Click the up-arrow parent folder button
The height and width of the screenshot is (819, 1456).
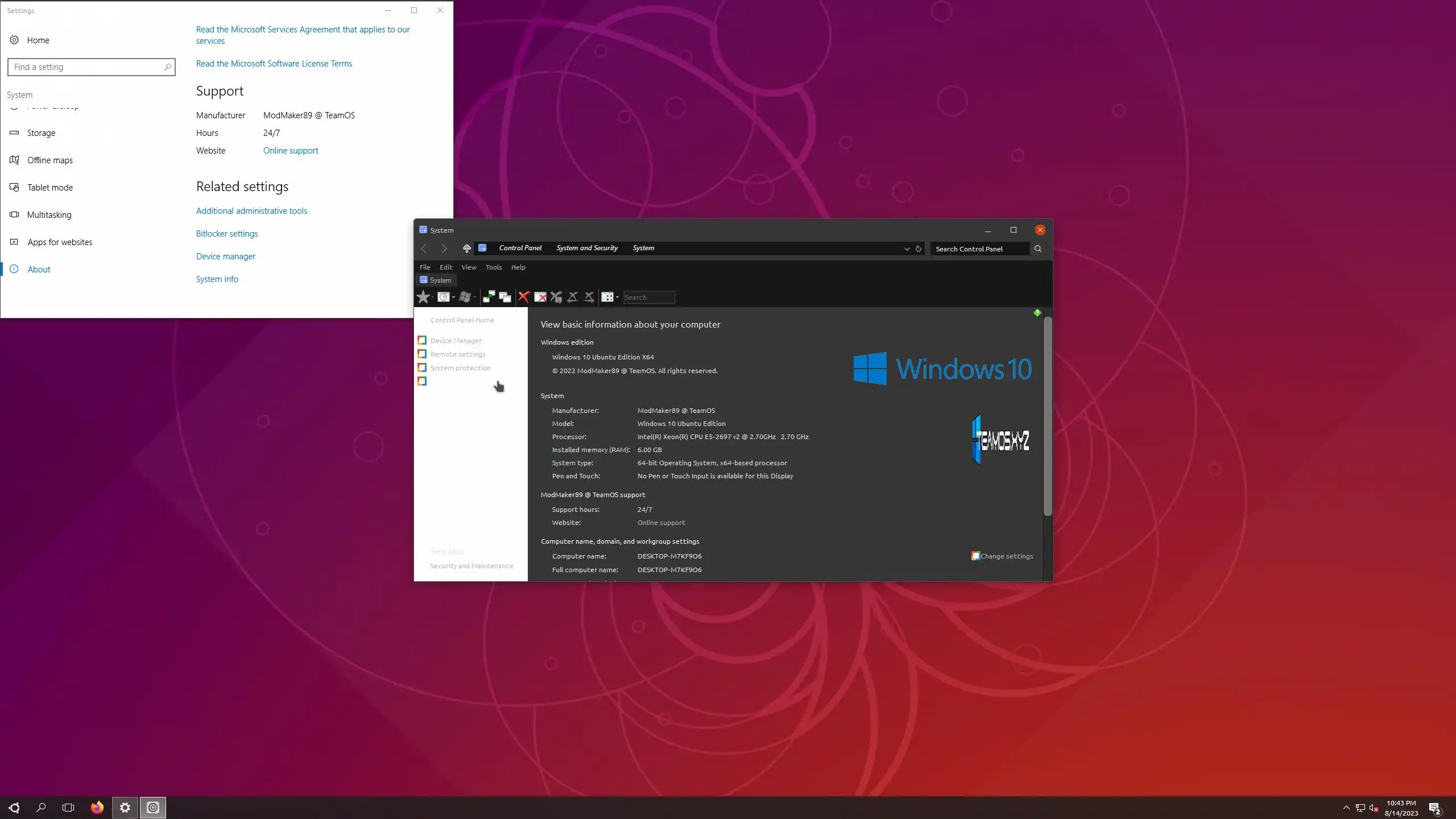(466, 249)
